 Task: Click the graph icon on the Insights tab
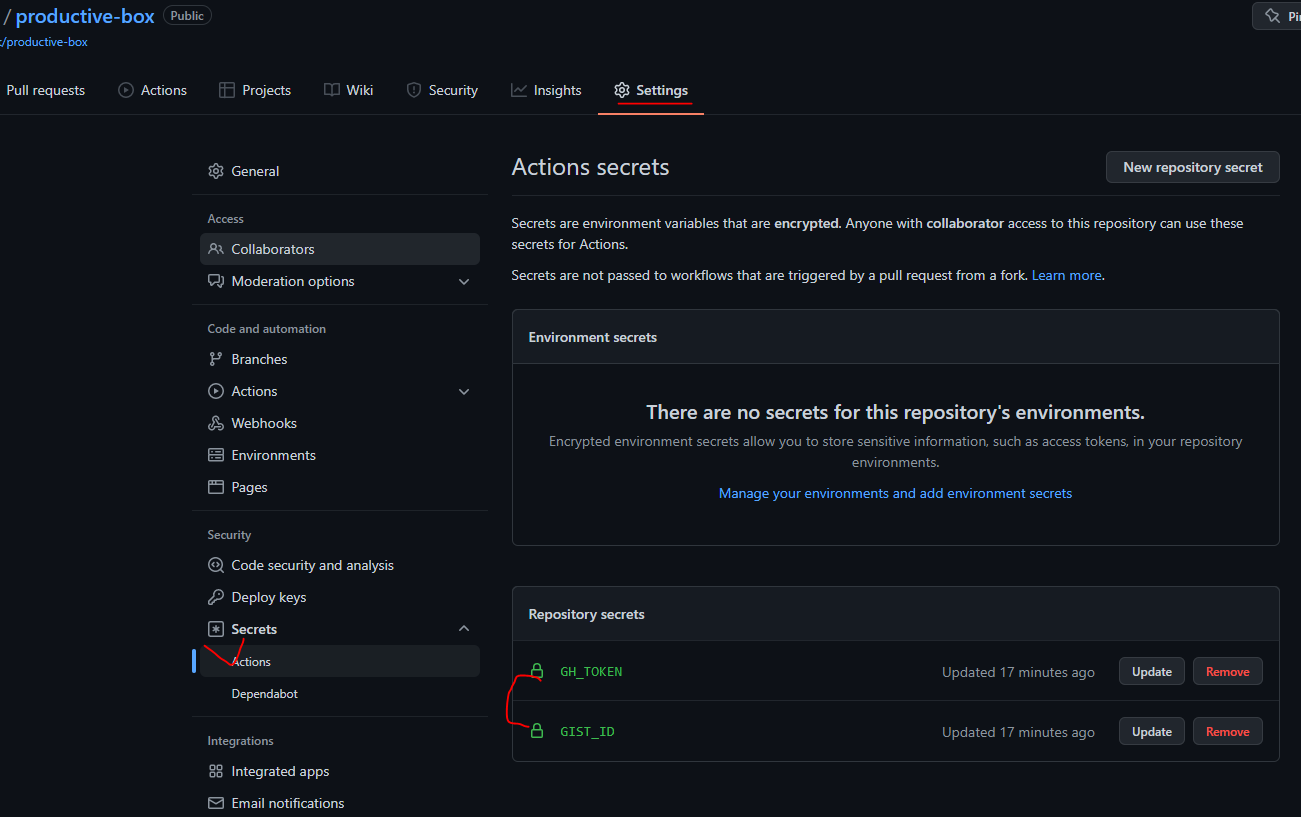tap(519, 90)
